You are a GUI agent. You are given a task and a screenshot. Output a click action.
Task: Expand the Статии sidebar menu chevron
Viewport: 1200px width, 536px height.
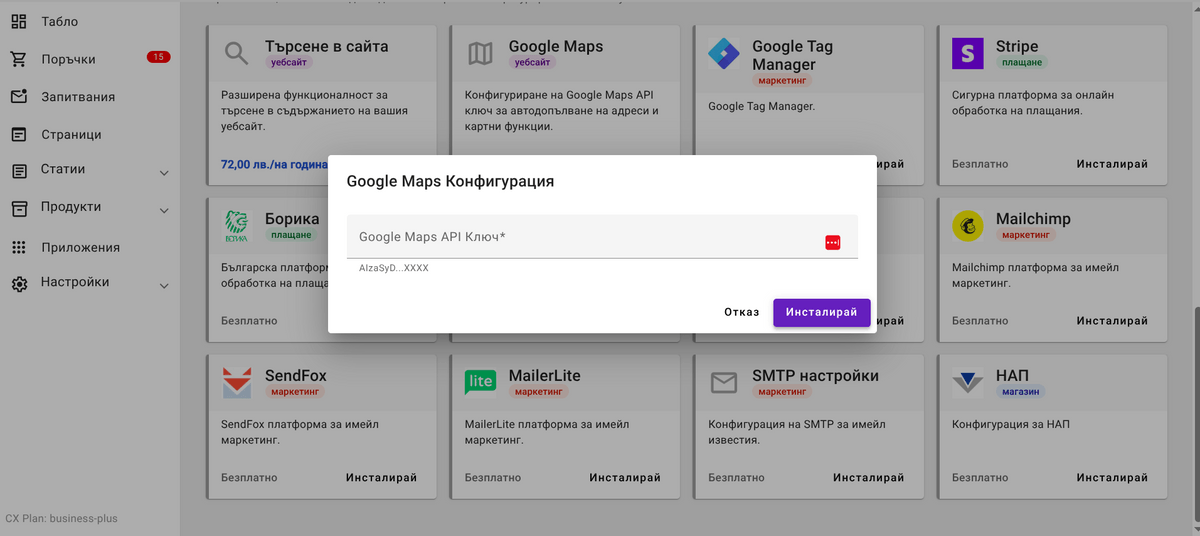(164, 174)
